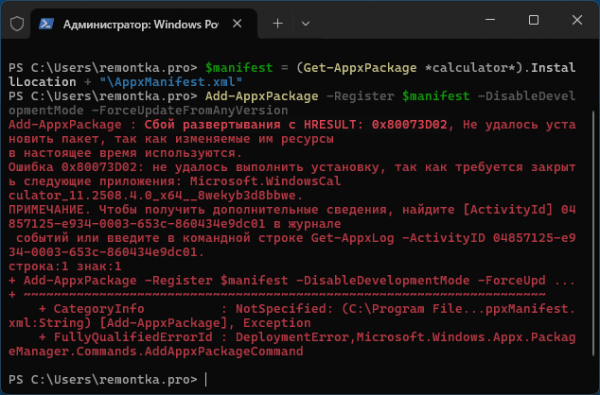The image size is (600, 395).
Task: Click eManager.Commands.AddAppxPackageCommand text
Action: tap(155, 351)
